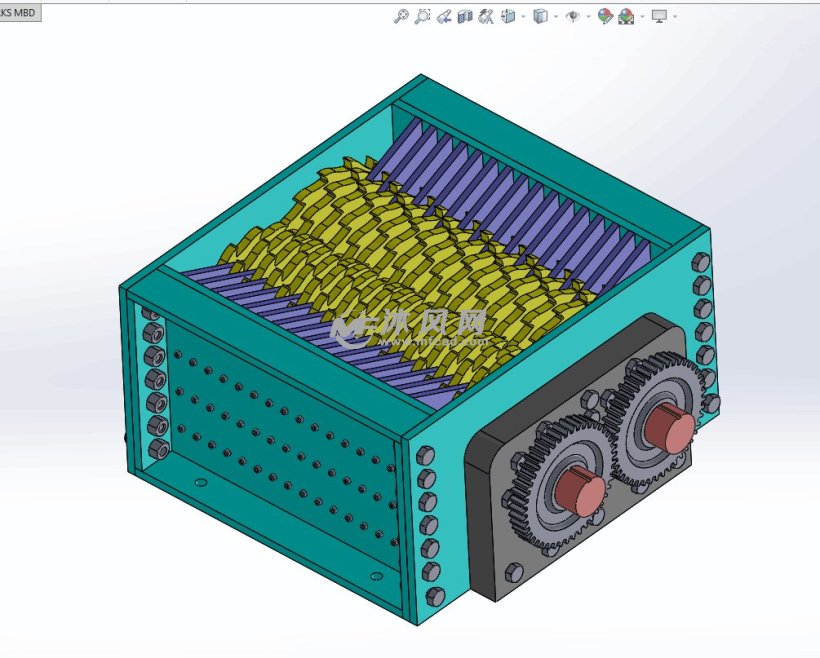Open the View Settings dropdown arrow
This screenshot has height=658, width=820.
(x=676, y=15)
